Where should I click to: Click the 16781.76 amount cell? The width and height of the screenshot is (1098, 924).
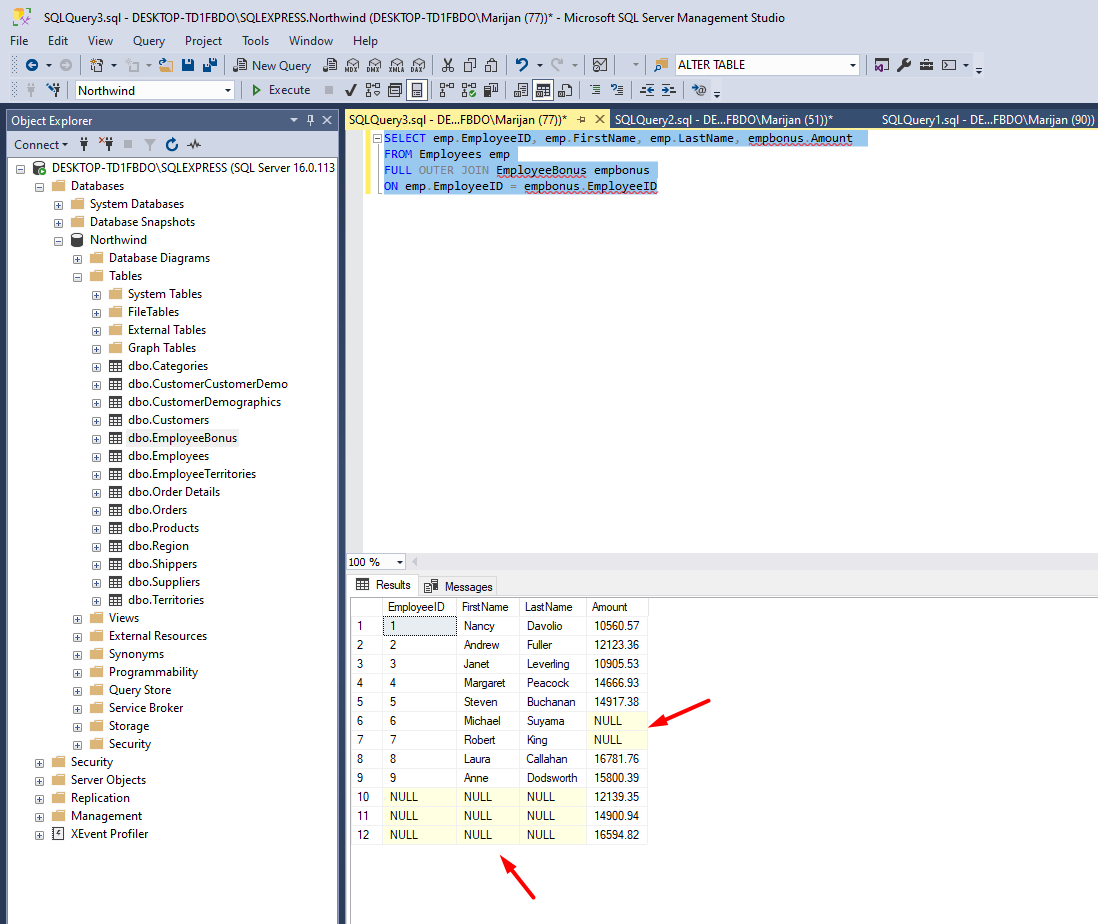[617, 759]
